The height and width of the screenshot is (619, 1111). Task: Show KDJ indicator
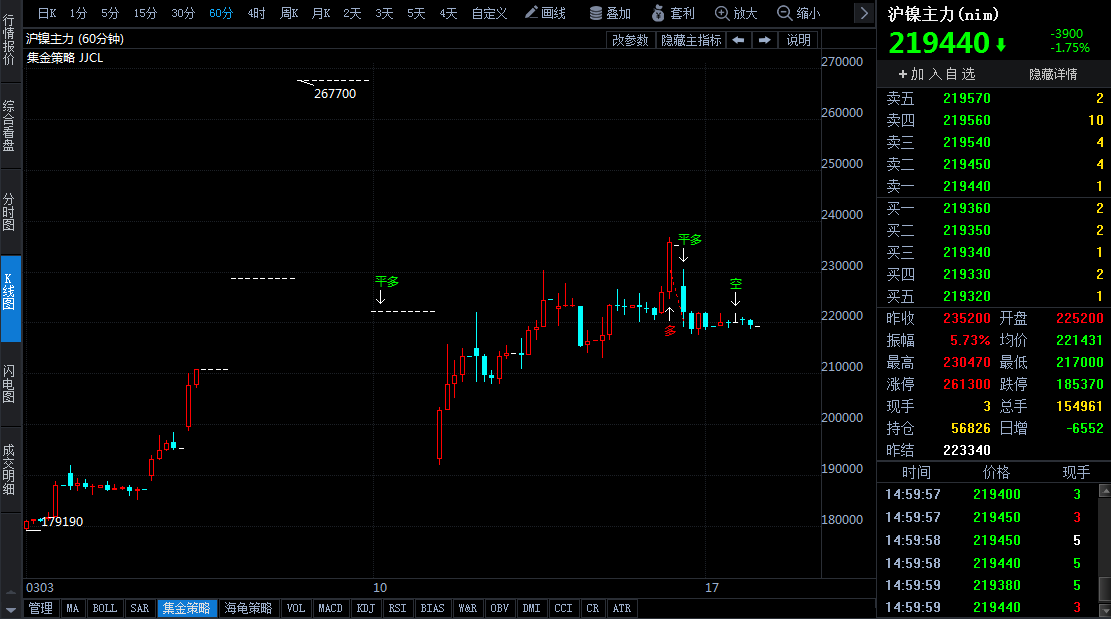366,608
